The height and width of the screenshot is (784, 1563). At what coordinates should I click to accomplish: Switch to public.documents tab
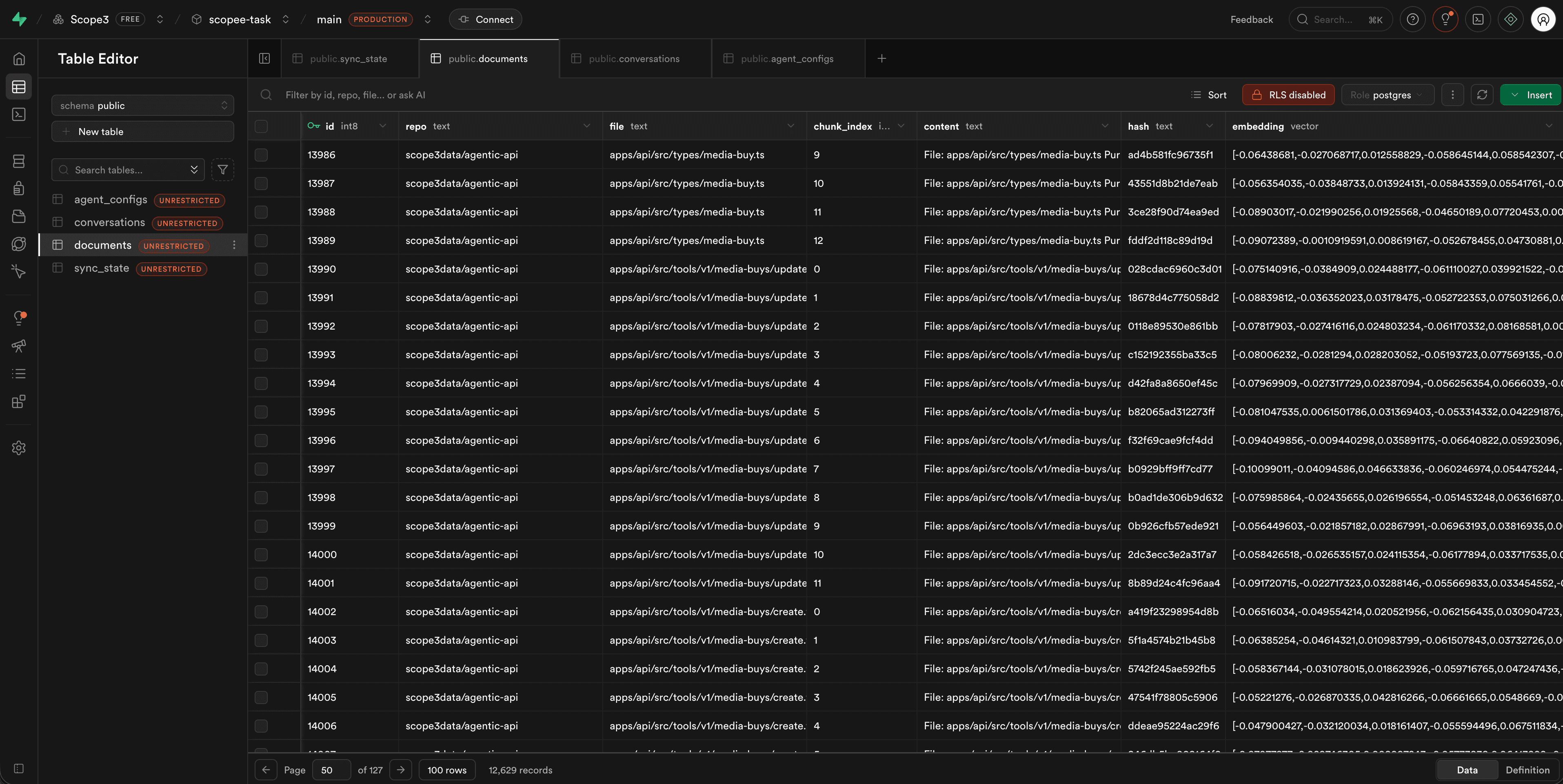point(488,58)
